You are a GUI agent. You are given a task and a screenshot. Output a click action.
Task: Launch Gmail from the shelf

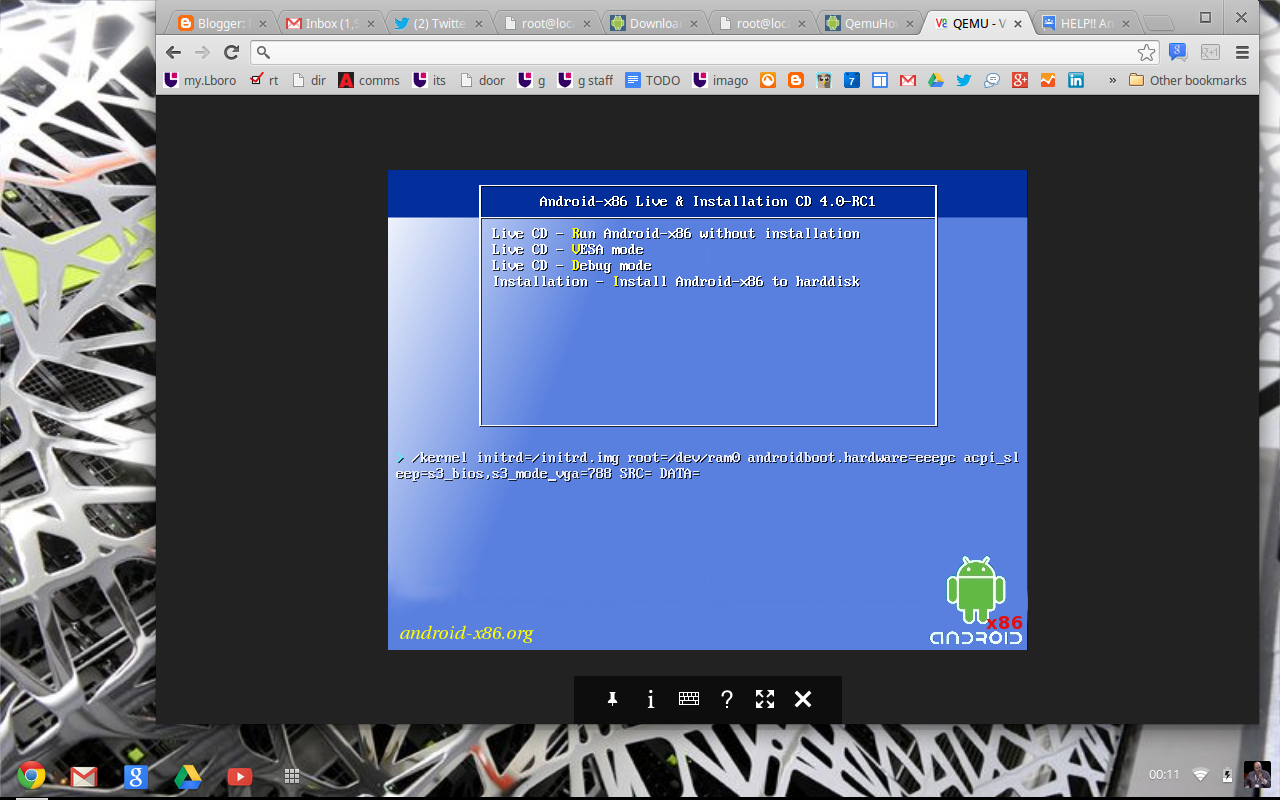tap(83, 775)
